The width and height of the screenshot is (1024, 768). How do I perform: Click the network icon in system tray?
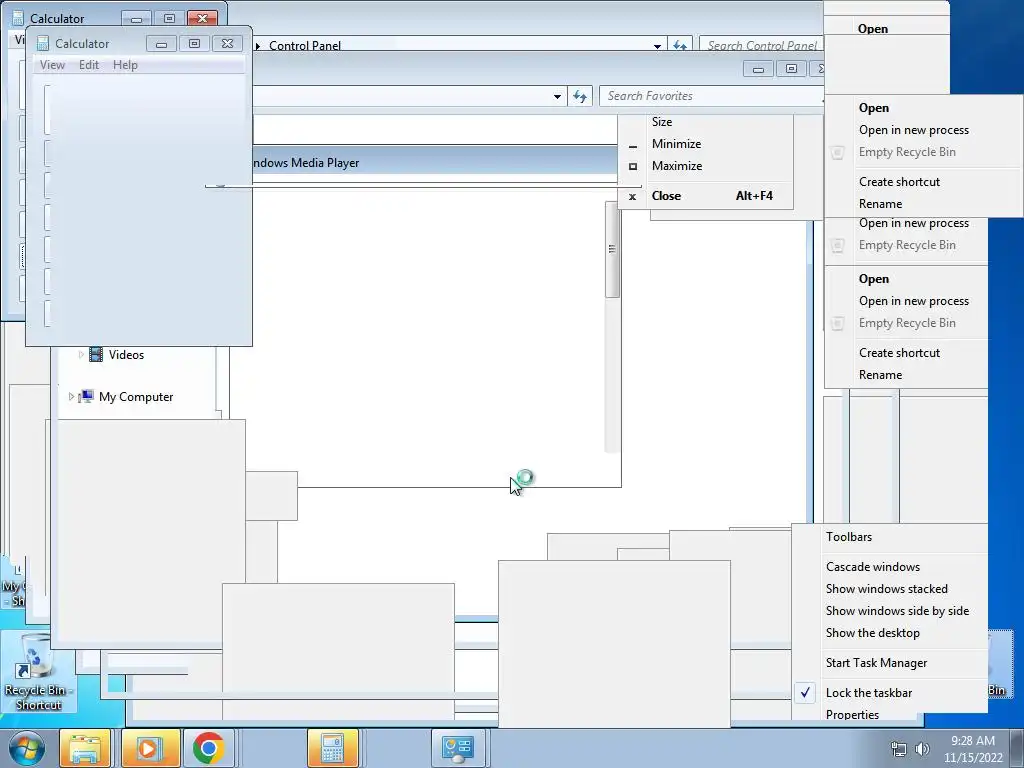click(899, 749)
